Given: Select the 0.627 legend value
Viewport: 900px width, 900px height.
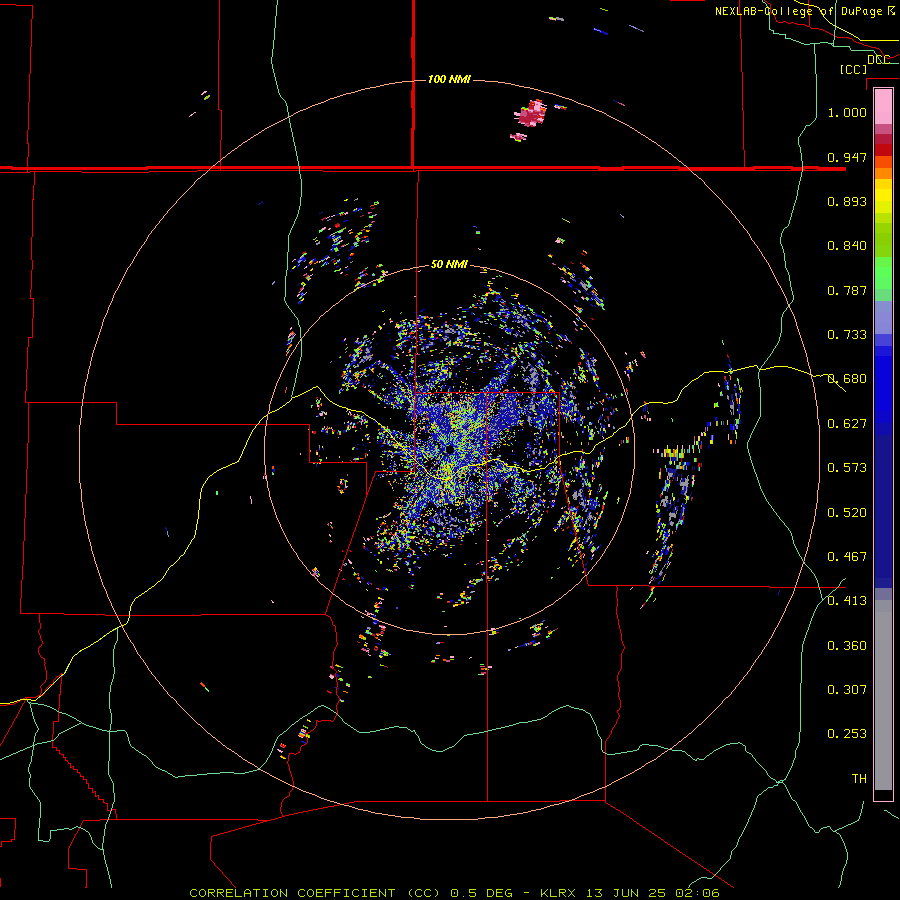Looking at the screenshot, I should [847, 424].
